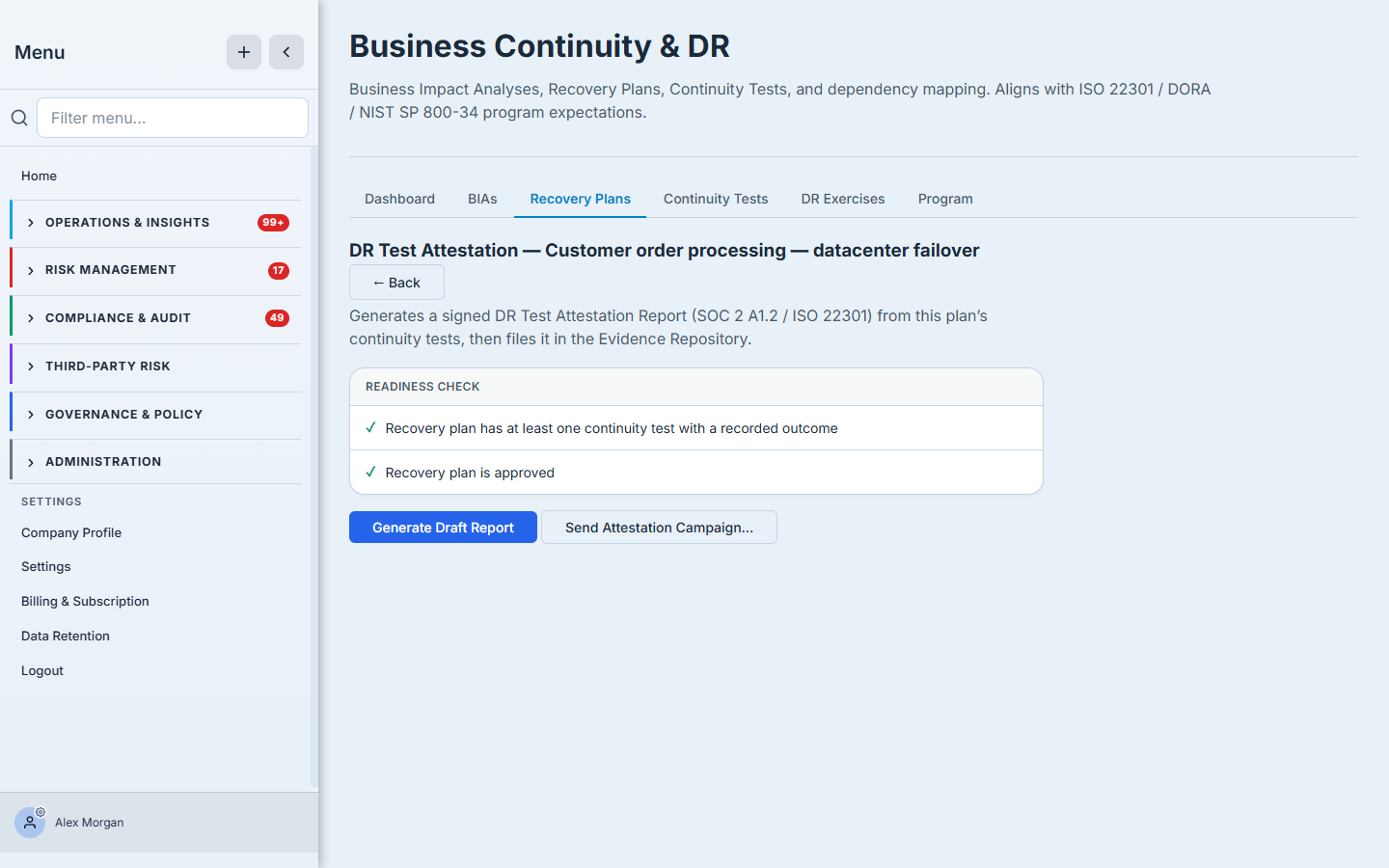This screenshot has width=1389, height=868.
Task: Expand the Operations & Insights section
Action: [155, 223]
